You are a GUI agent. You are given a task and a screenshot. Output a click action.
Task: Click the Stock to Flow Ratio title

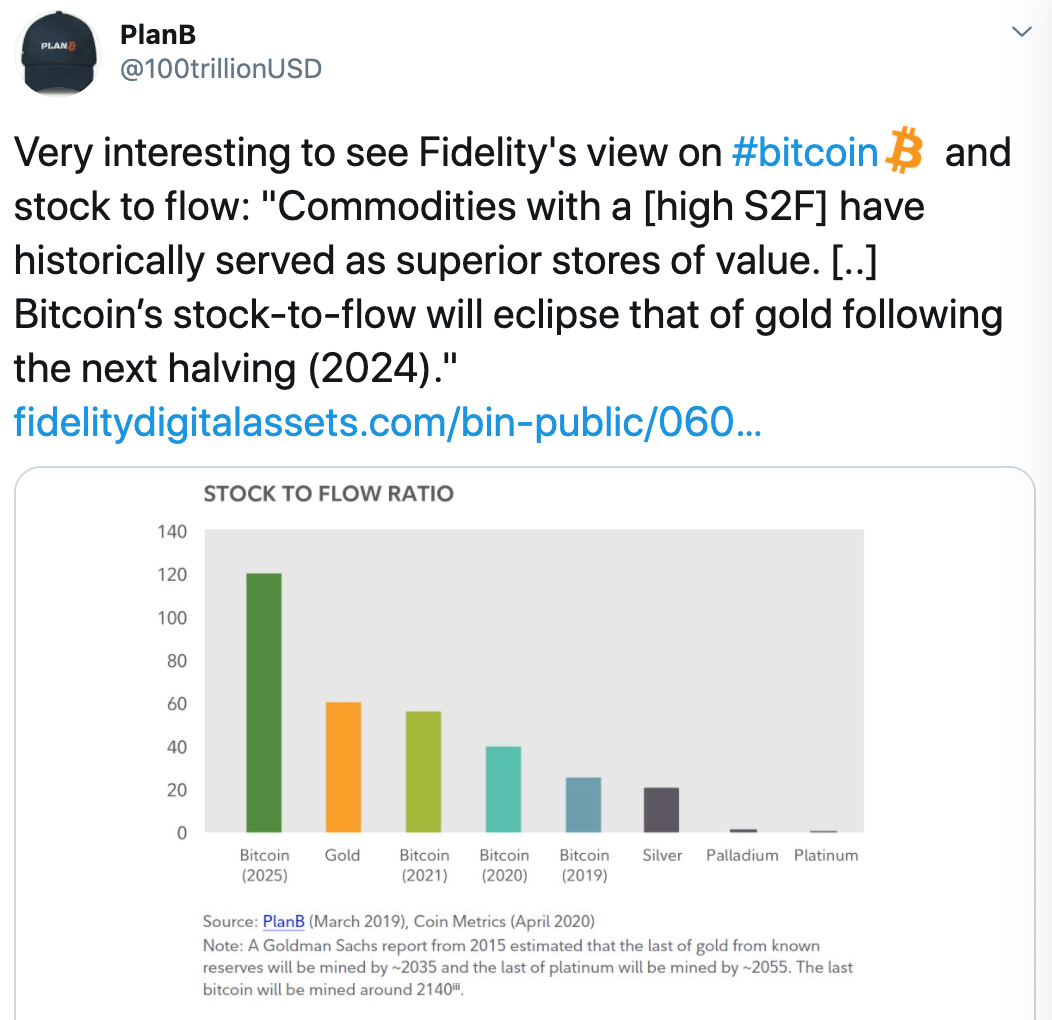click(x=329, y=494)
